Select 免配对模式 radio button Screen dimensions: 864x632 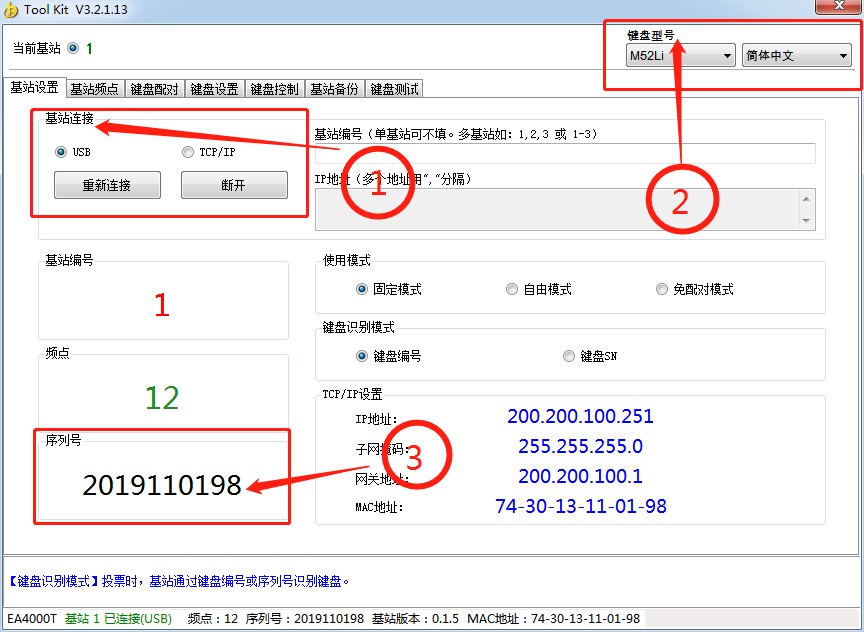[662, 289]
